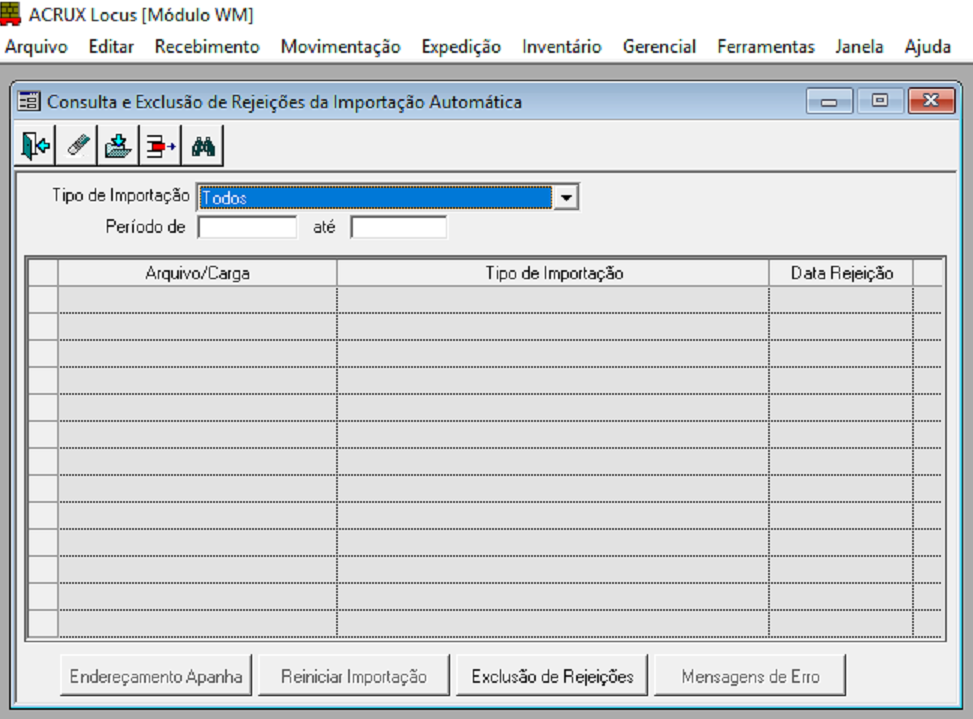Click the eraser clear-fields toolbar icon

[x=77, y=146]
